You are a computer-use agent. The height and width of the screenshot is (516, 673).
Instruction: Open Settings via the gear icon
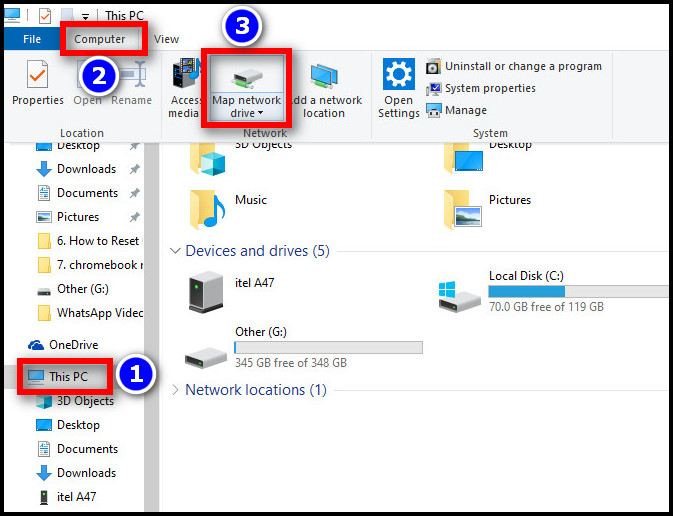[399, 74]
